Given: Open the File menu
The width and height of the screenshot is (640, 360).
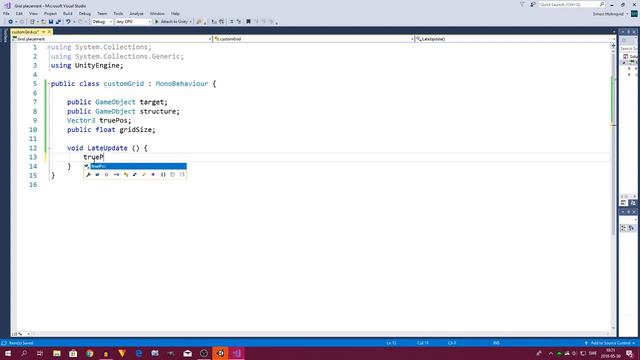Looking at the screenshot, I should pyautogui.click(x=6, y=13).
